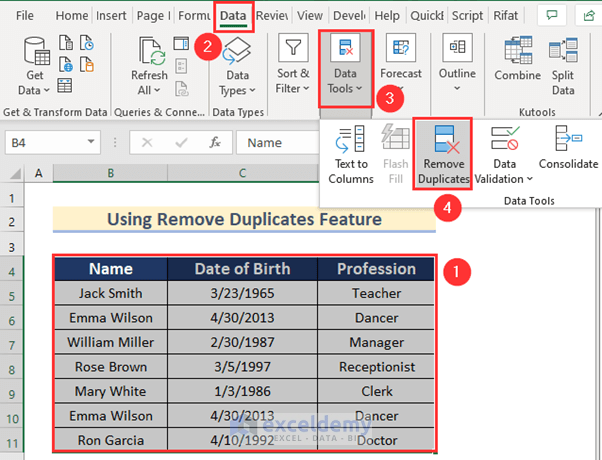Viewport: 602px width, 460px height.
Task: Switch to the View tab
Action: (x=310, y=16)
